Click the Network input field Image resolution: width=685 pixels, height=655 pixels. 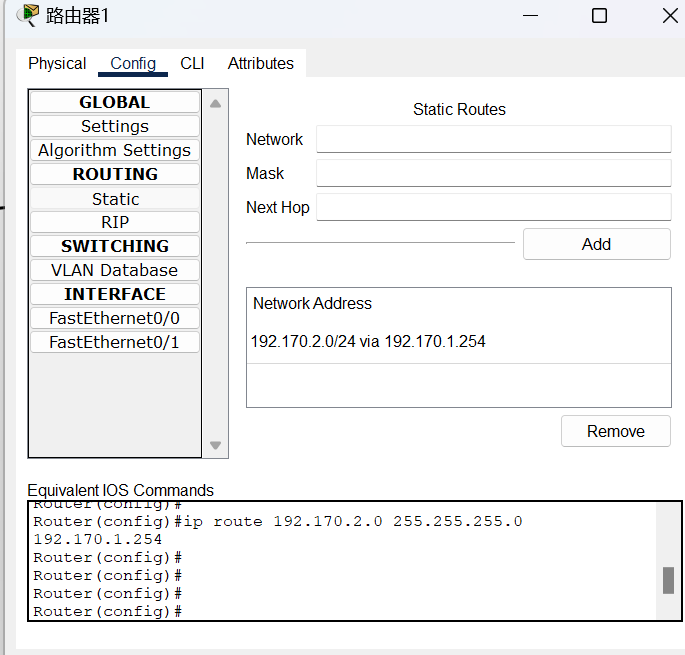(493, 139)
